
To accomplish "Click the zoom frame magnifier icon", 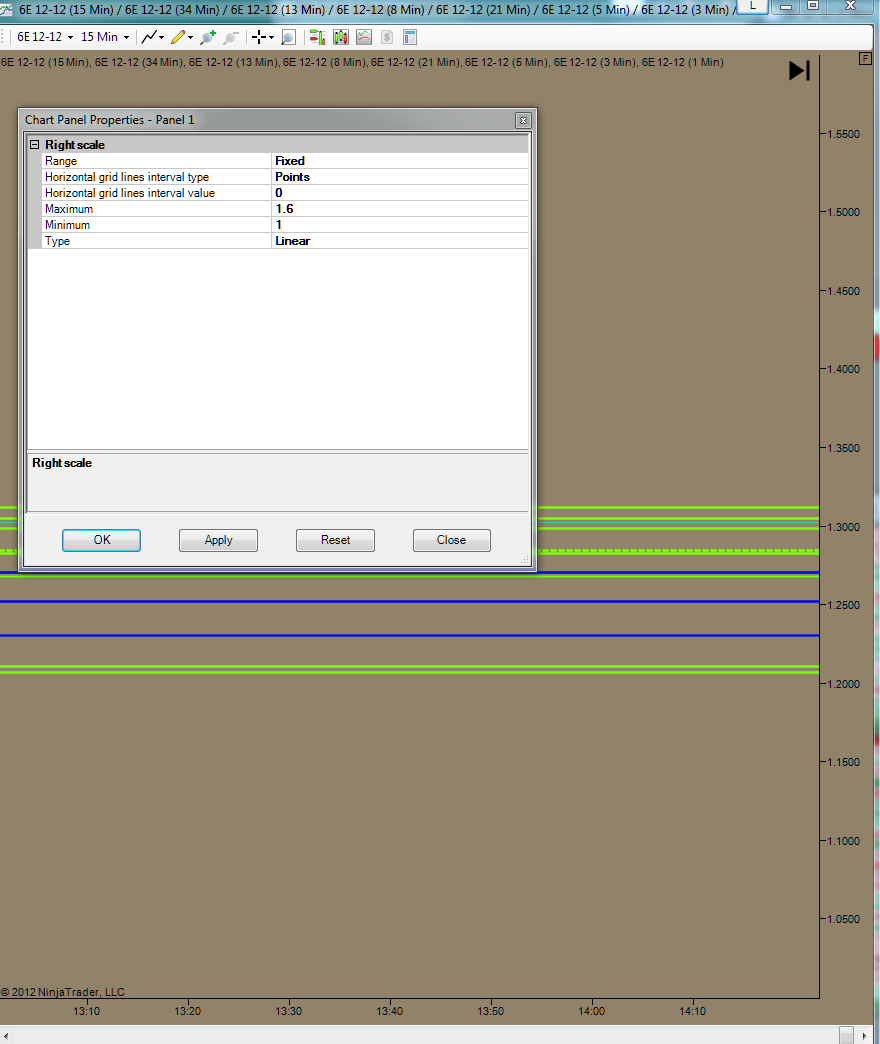I will [x=288, y=37].
